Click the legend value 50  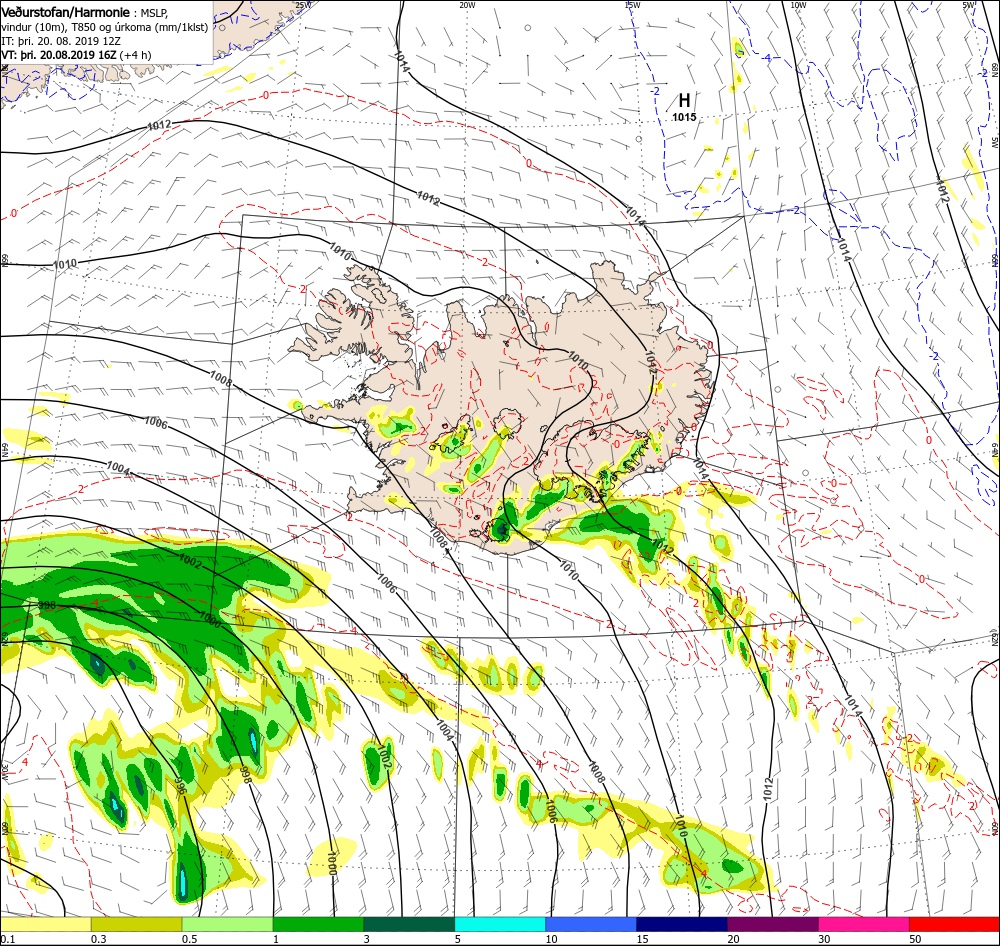(915, 939)
